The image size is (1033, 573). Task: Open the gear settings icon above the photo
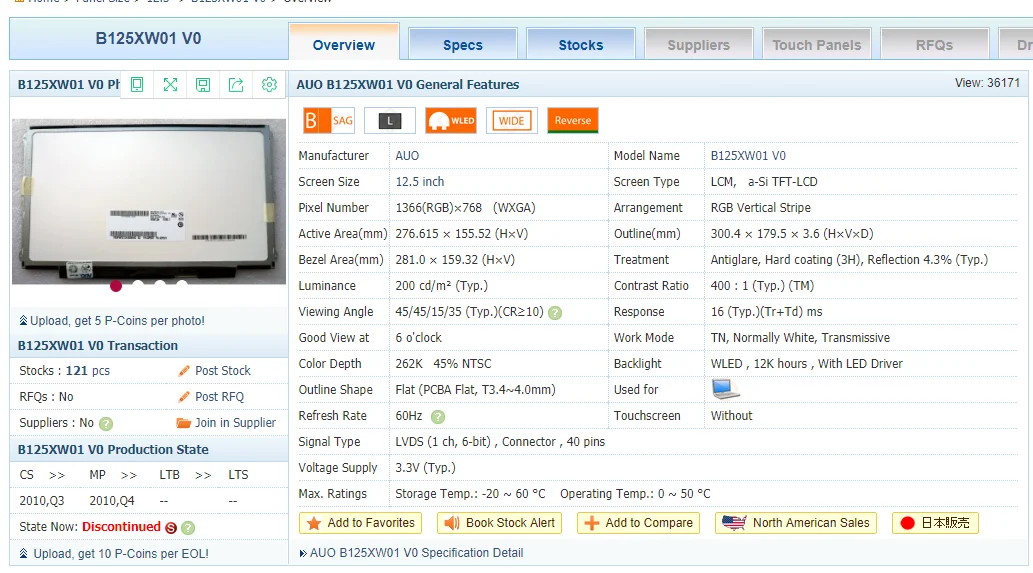pyautogui.click(x=269, y=84)
